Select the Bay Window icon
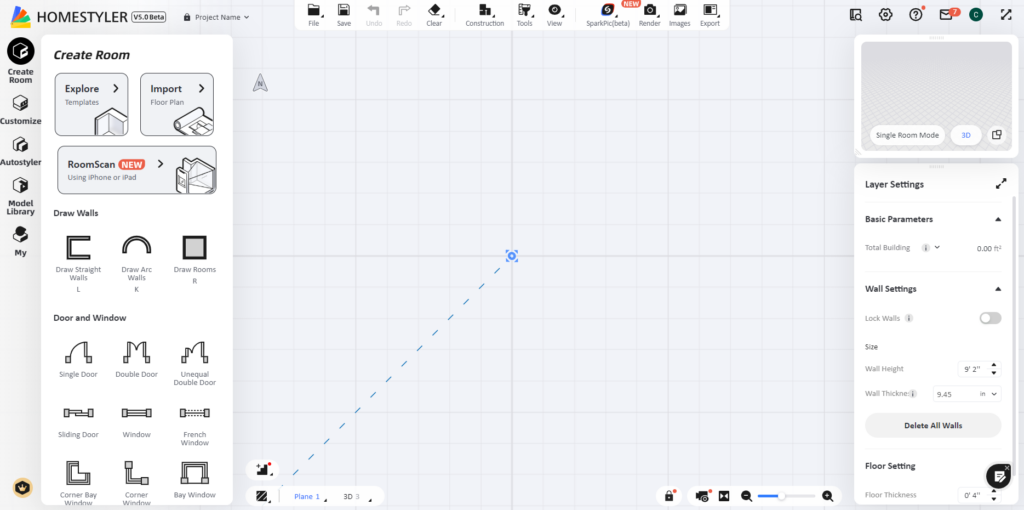Screen dimensions: 1024x510 tap(195, 473)
